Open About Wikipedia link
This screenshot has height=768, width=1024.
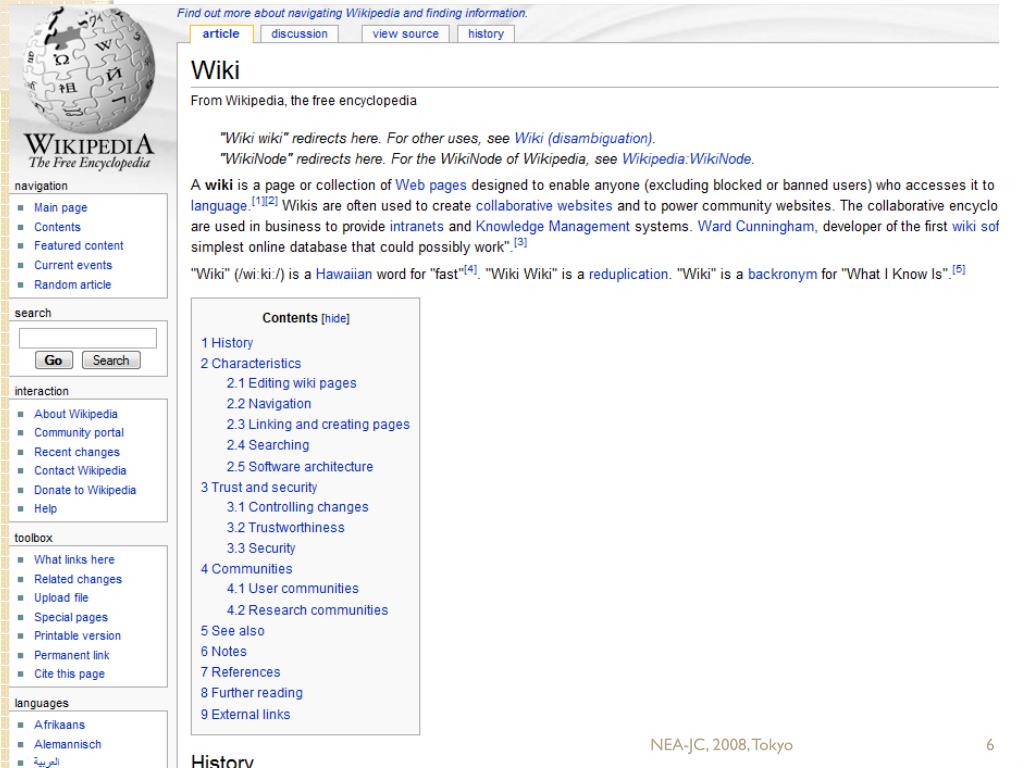[76, 414]
